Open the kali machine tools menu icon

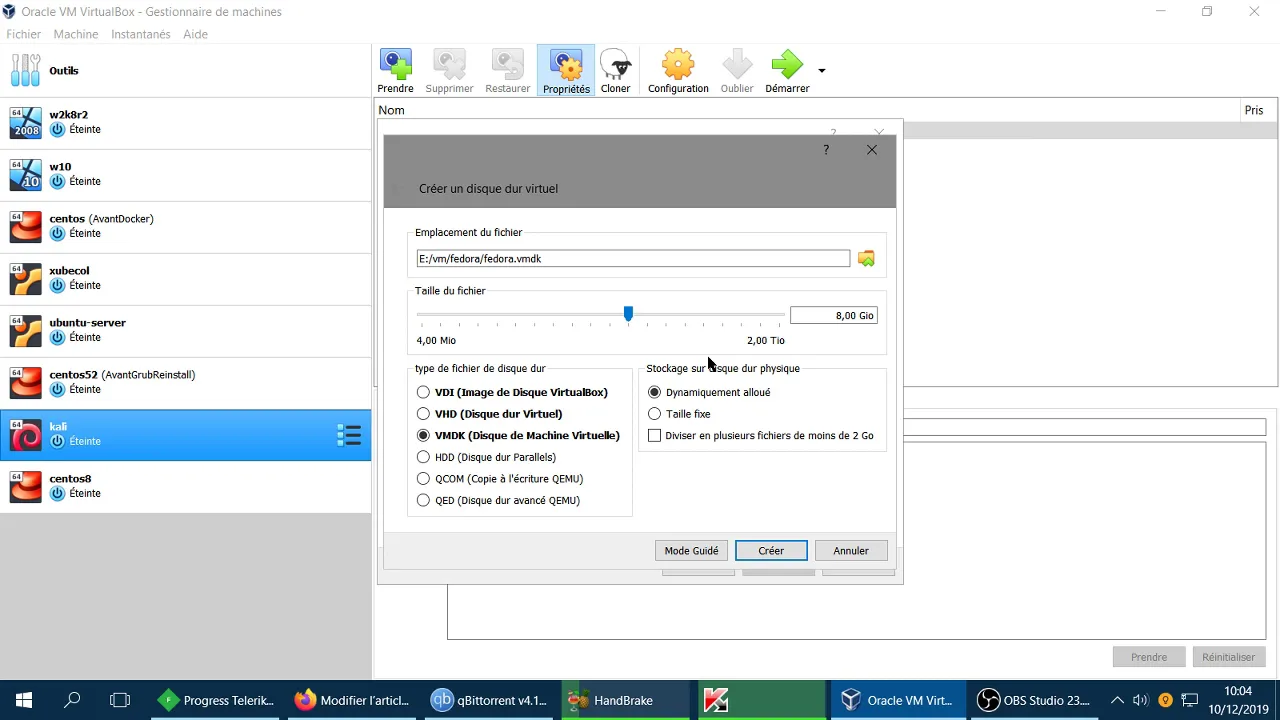tap(348, 435)
